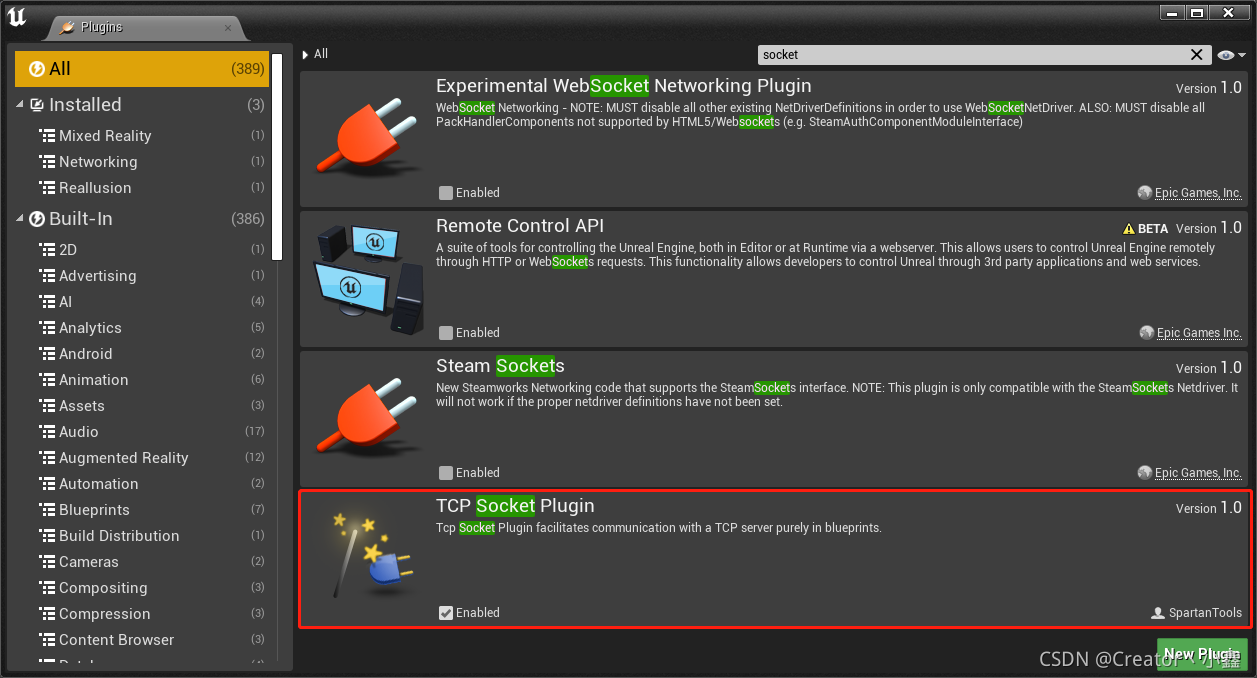The height and width of the screenshot is (678, 1257).
Task: Clear the socket search with X icon
Action: tap(1196, 54)
